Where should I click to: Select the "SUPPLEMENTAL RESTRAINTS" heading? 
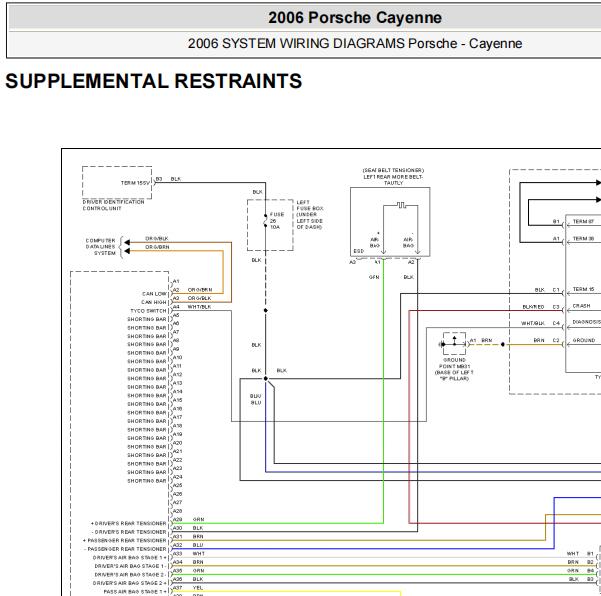point(154,81)
